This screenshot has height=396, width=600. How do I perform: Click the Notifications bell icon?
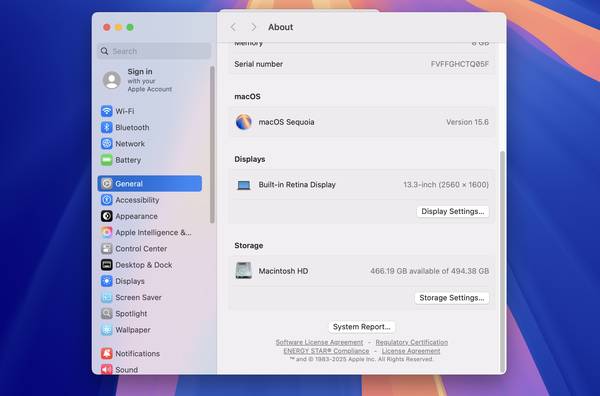point(107,354)
